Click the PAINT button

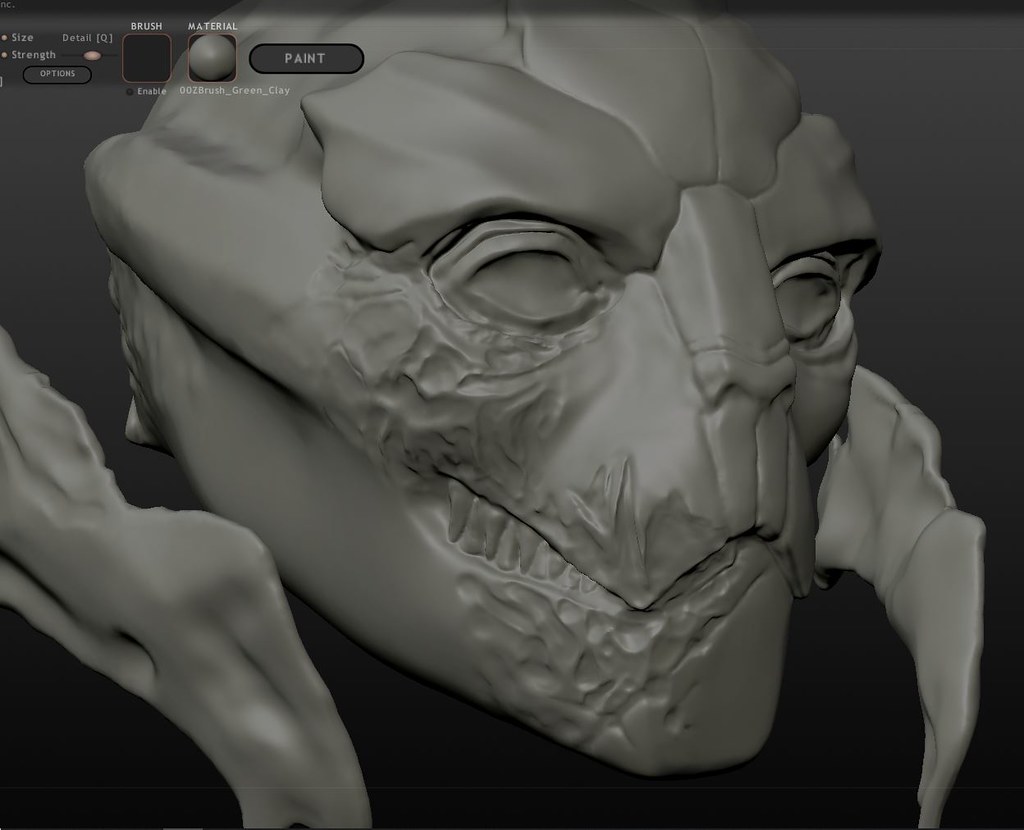click(306, 59)
